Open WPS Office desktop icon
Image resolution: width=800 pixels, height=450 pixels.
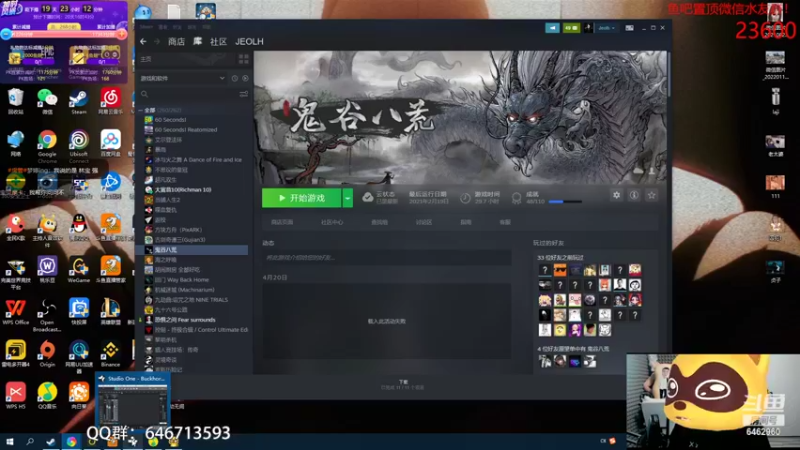click(x=15, y=312)
